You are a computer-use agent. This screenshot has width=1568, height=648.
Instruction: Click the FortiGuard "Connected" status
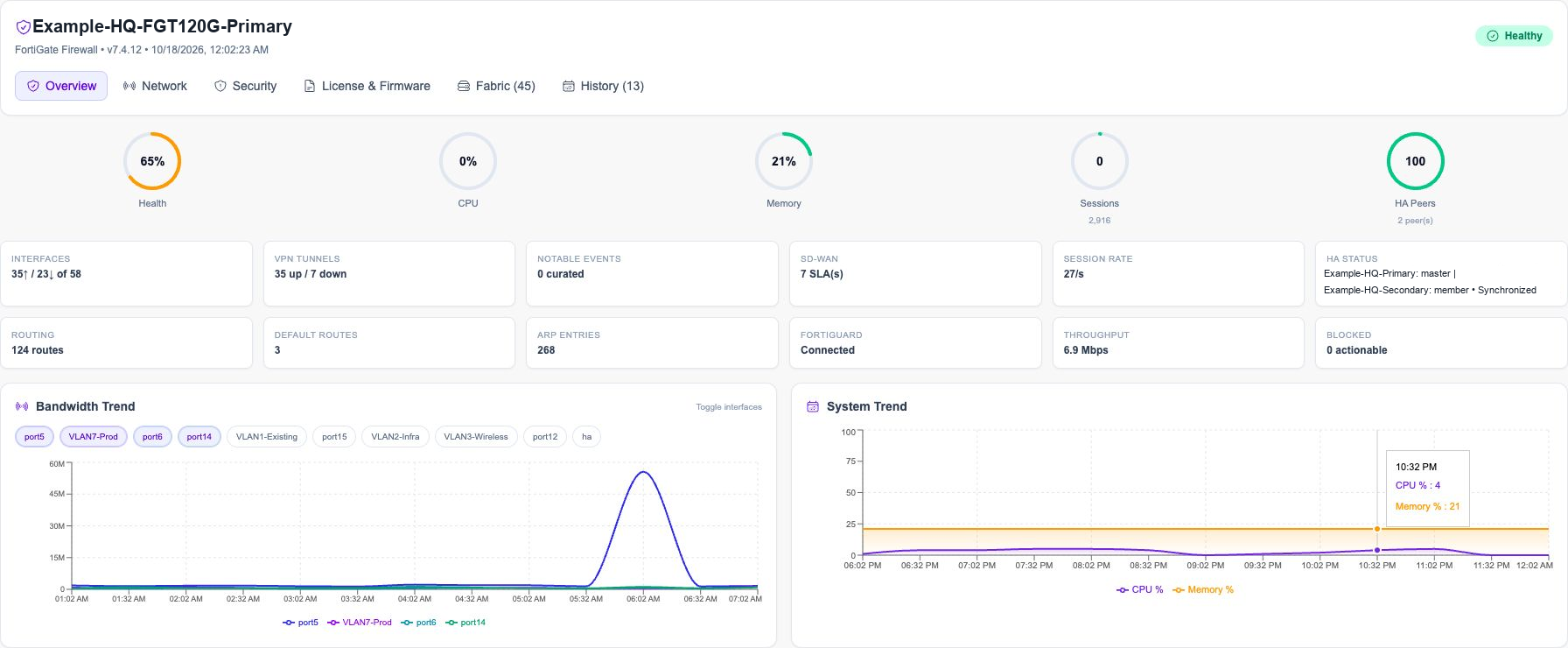(828, 350)
